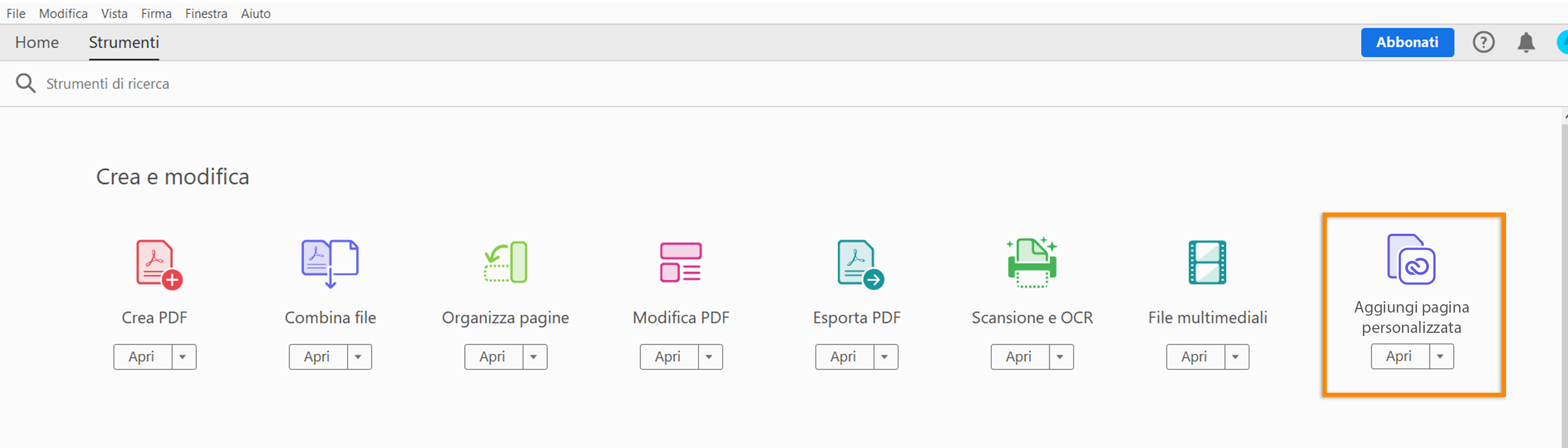The image size is (1568, 448).
Task: Open the help question mark icon
Action: click(x=1484, y=43)
